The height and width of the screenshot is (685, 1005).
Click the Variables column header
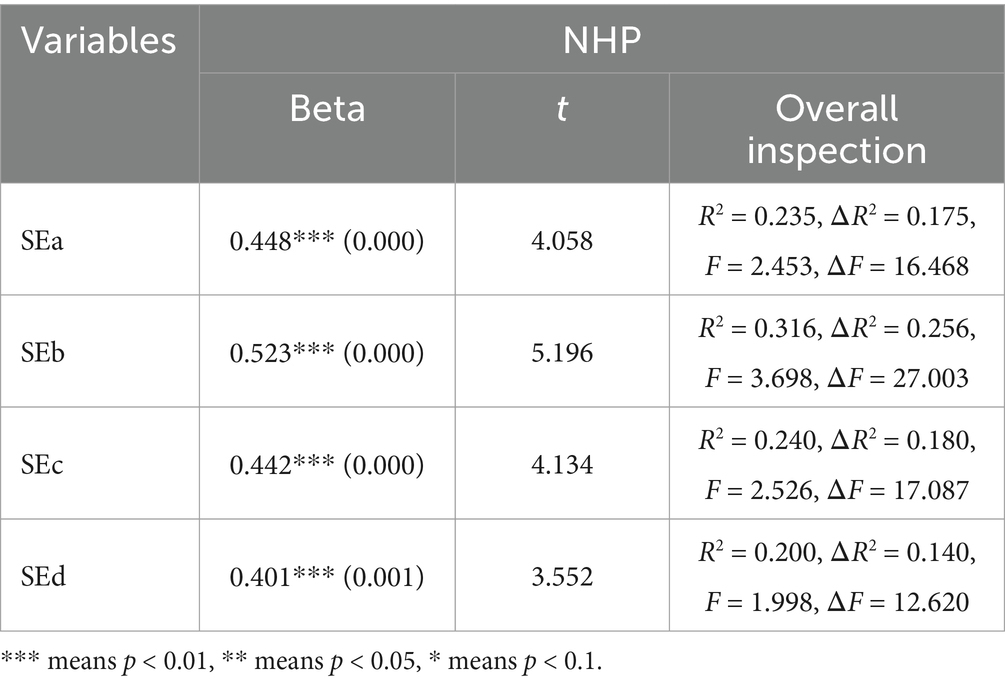tap(99, 41)
